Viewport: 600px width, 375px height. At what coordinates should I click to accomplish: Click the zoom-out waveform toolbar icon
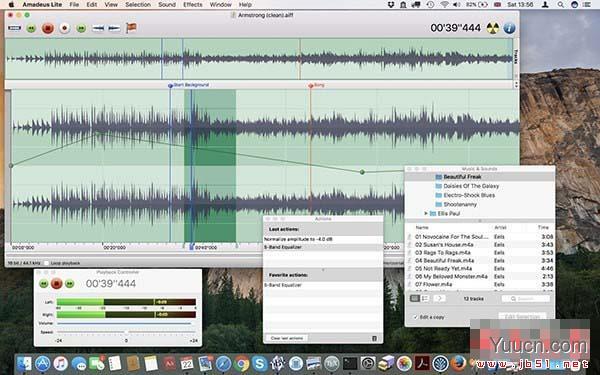[114, 28]
